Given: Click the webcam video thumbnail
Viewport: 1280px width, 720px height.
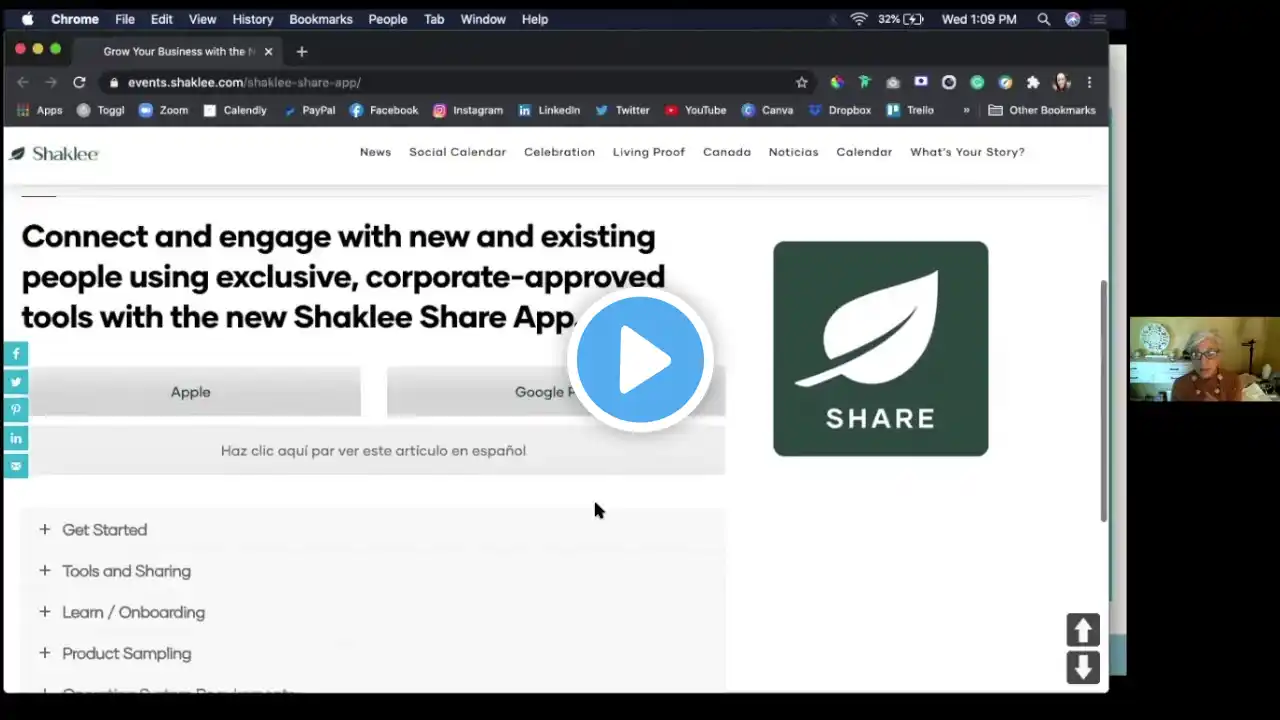Looking at the screenshot, I should [1204, 359].
